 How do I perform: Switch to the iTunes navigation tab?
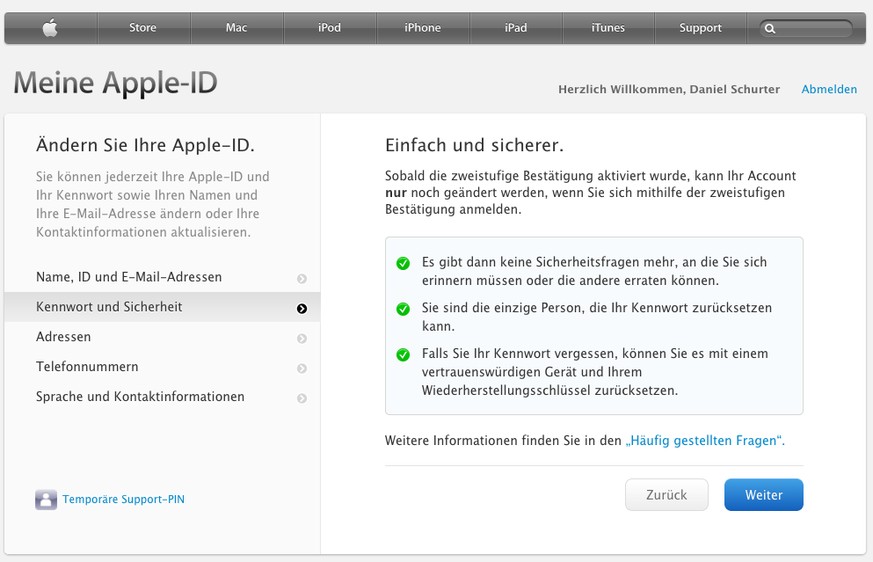608,28
